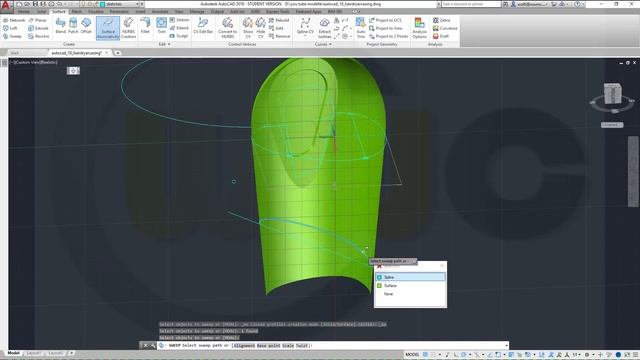Choose the Patch surface tool
640x360 pixels.
tap(73, 25)
